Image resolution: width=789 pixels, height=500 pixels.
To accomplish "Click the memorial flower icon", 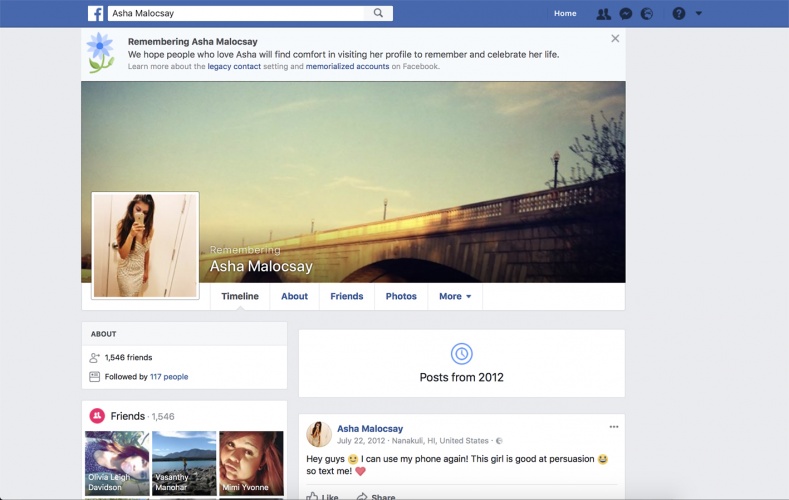I will [100, 52].
